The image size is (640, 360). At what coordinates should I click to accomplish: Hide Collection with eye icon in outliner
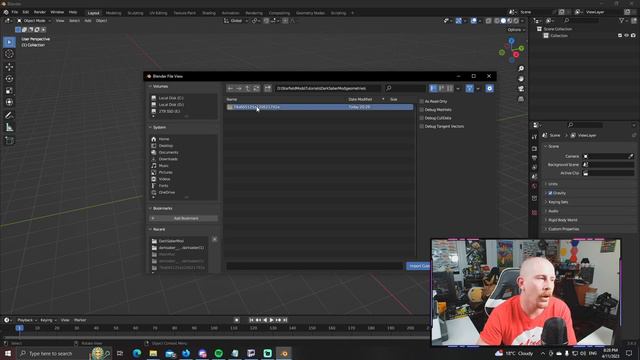[x=627, y=36]
